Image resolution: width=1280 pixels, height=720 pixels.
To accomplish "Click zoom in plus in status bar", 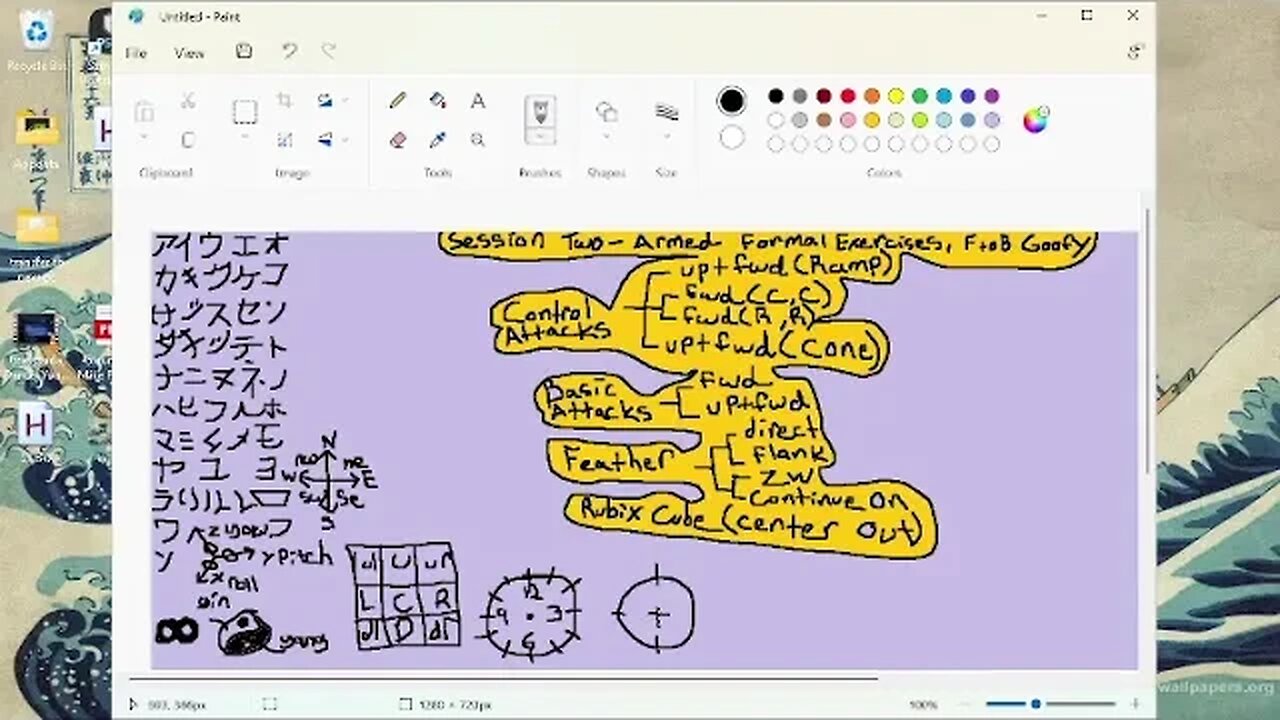I will 1134,705.
